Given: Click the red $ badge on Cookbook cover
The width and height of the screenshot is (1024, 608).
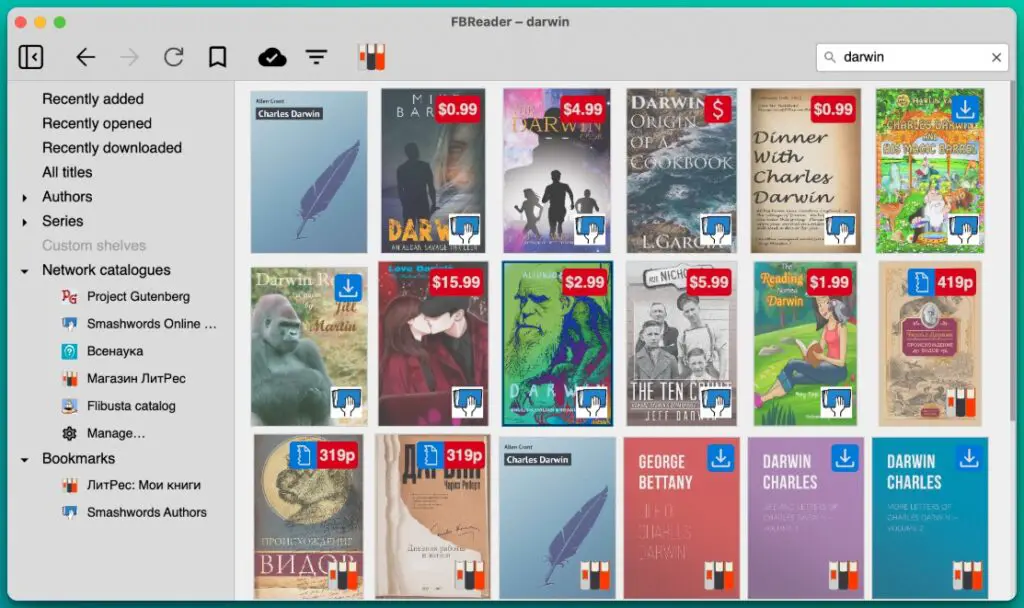Looking at the screenshot, I should [717, 110].
